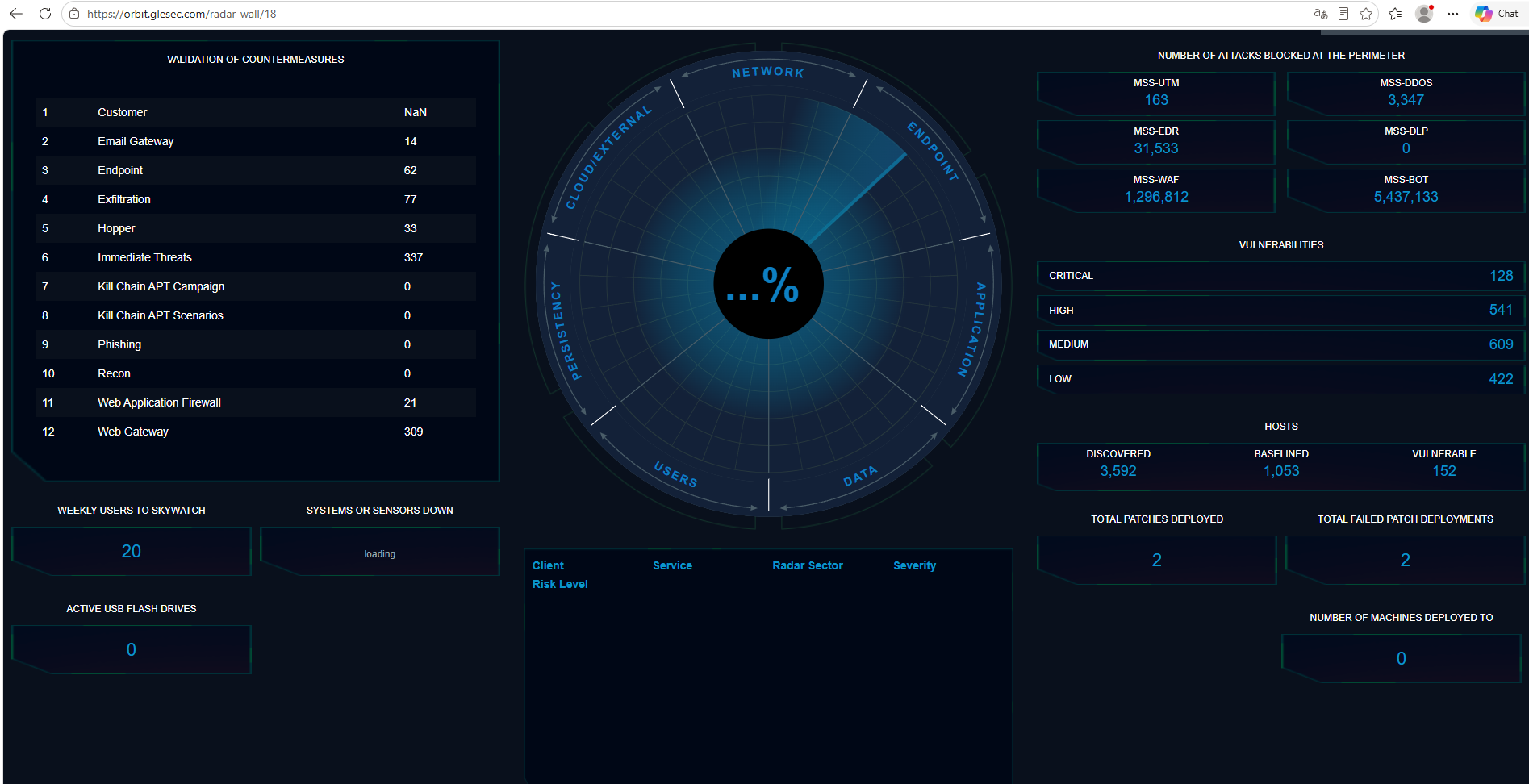Open the browser settings and more menu
Screen dimensions: 1529x784
(x=1453, y=14)
